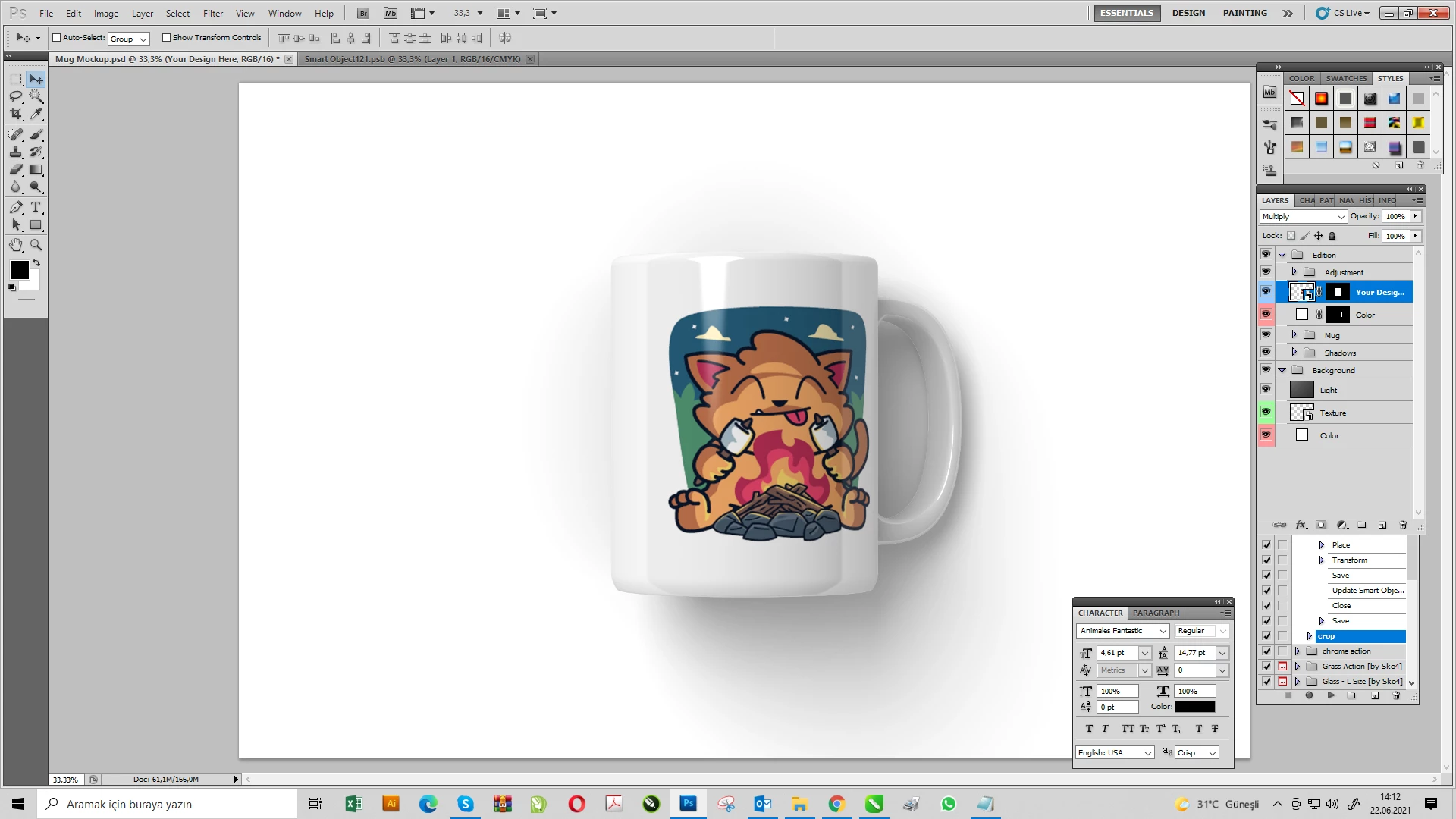This screenshot has height=819, width=1456.
Task: Click the layer style fx icon
Action: click(1301, 525)
